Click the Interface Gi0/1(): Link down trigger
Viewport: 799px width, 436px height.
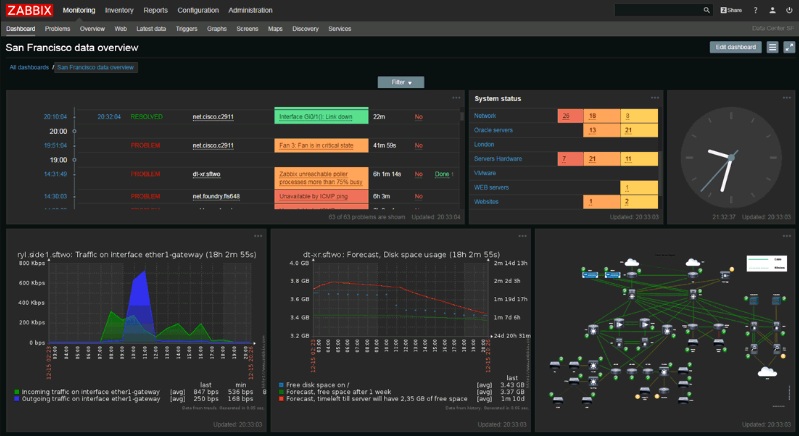click(315, 117)
